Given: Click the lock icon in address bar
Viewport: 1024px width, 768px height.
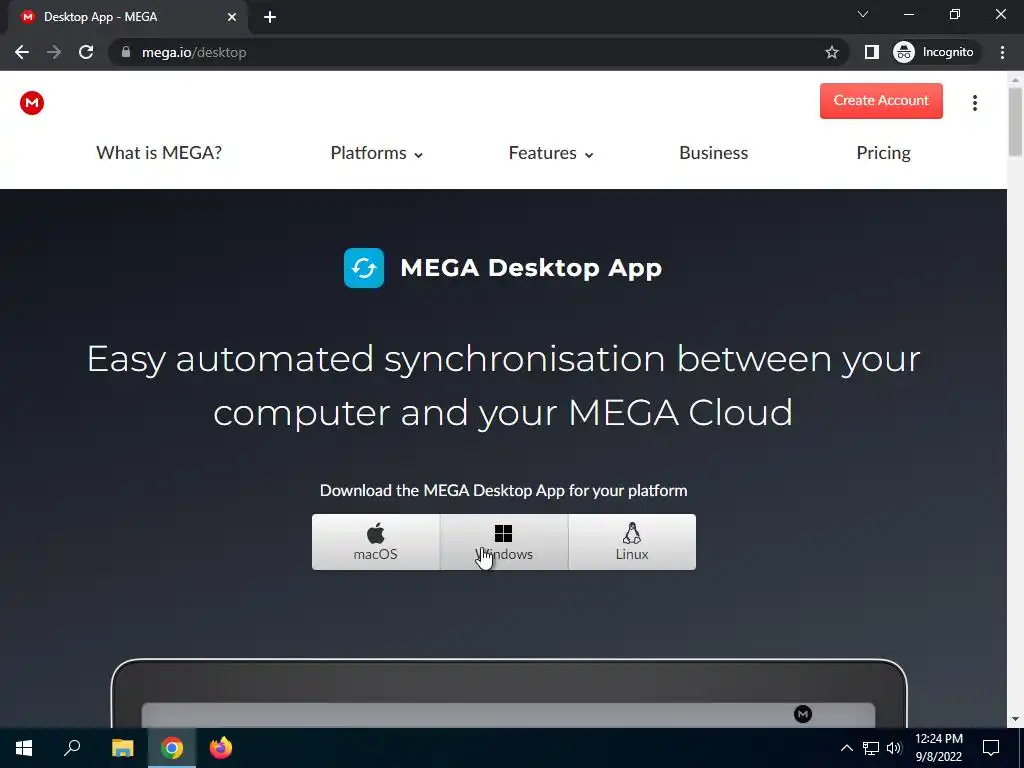Looking at the screenshot, I should [126, 52].
